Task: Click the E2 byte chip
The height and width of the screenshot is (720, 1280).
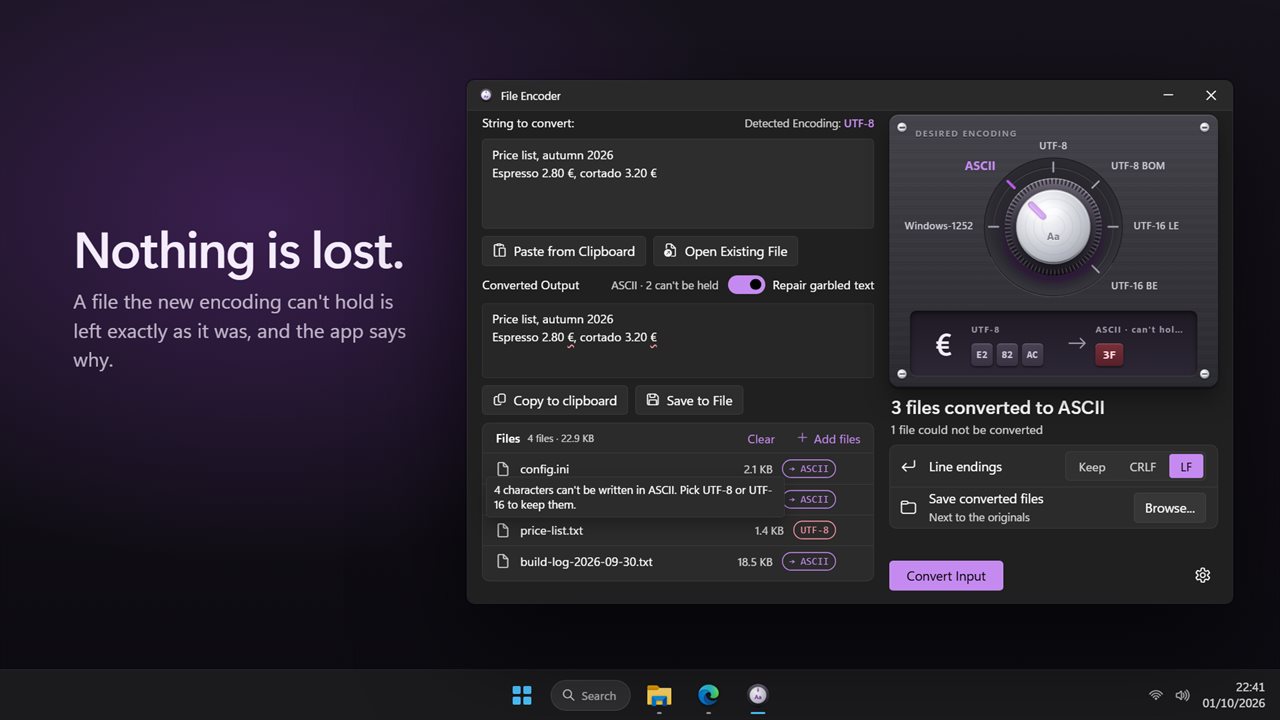Action: click(x=982, y=354)
